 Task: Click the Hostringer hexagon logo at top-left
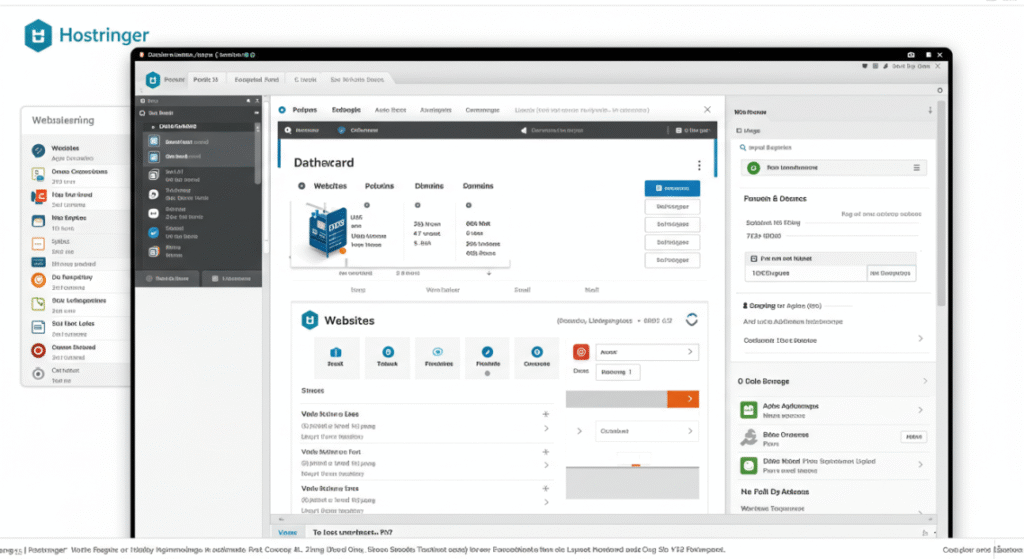38,35
